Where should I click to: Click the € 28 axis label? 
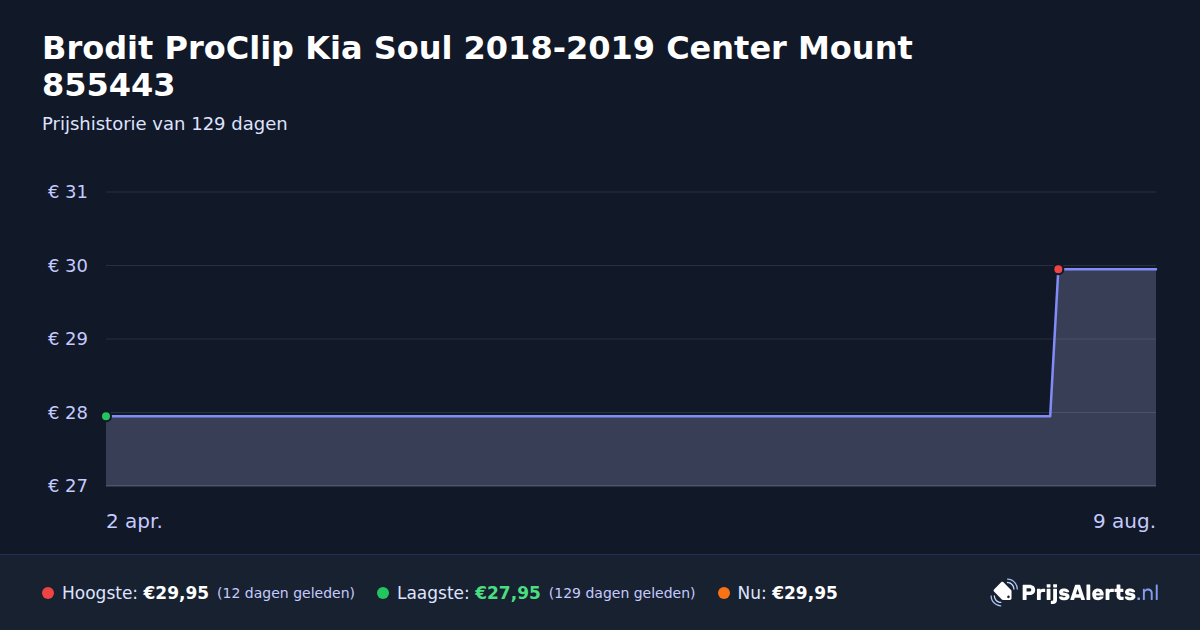[x=67, y=413]
